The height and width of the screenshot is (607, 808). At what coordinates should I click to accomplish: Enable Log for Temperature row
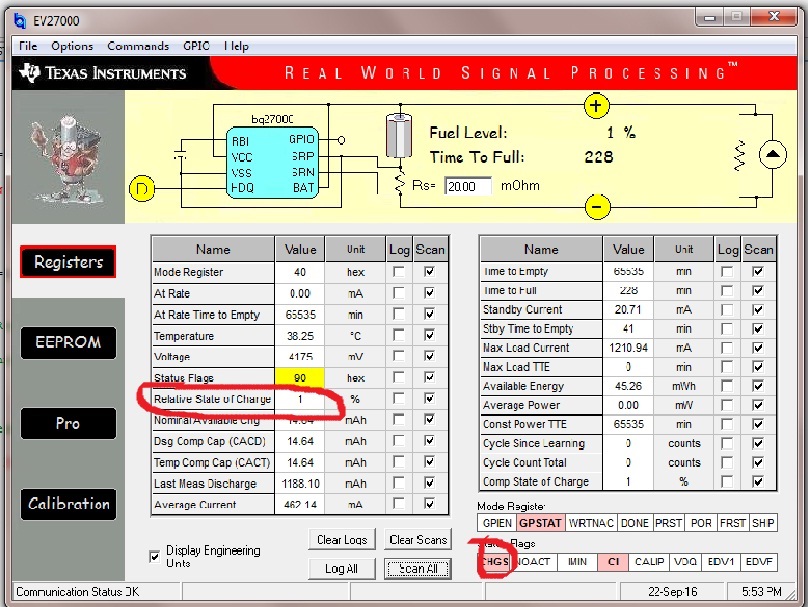(x=398, y=335)
